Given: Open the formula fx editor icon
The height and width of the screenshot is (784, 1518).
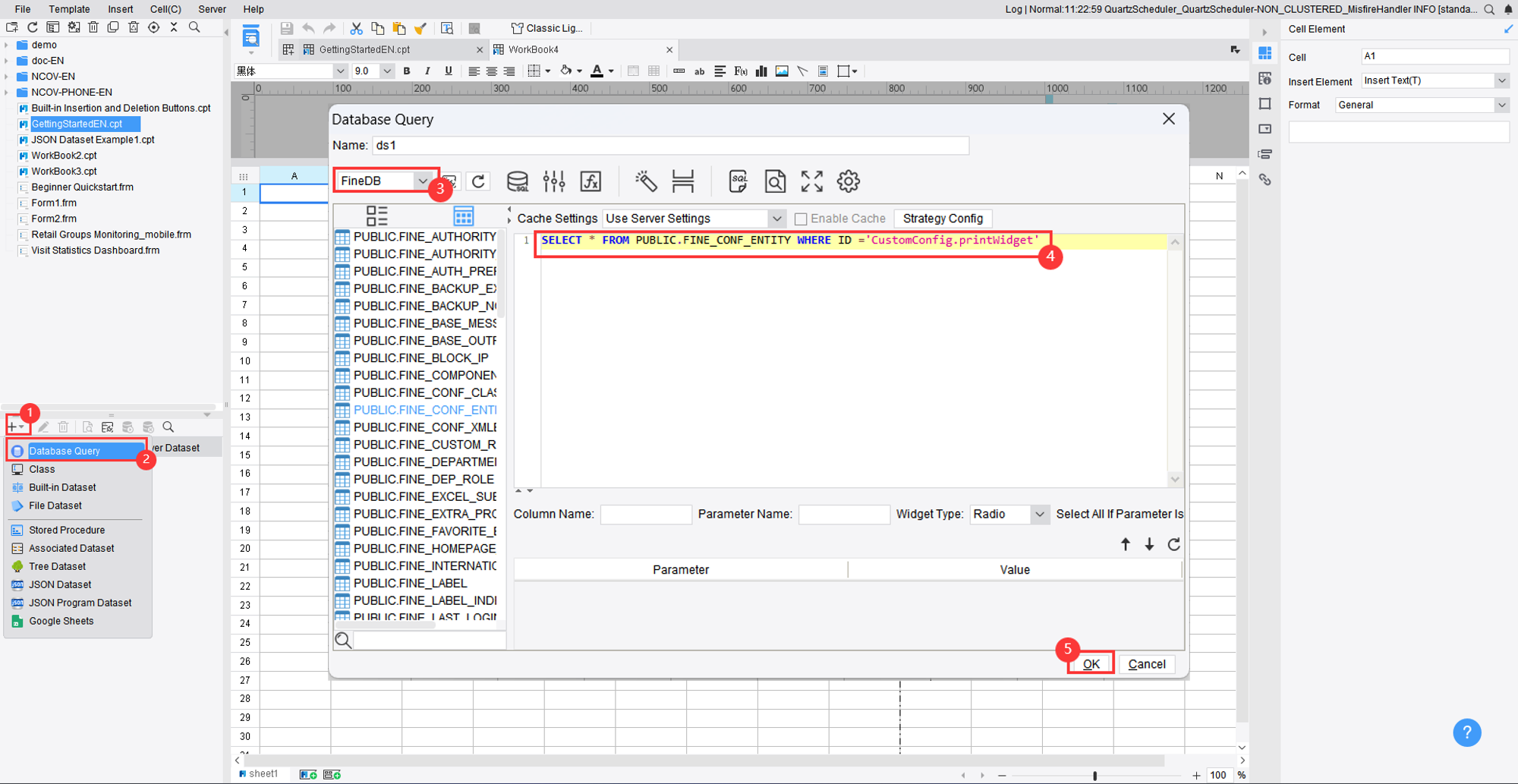Looking at the screenshot, I should tap(591, 181).
